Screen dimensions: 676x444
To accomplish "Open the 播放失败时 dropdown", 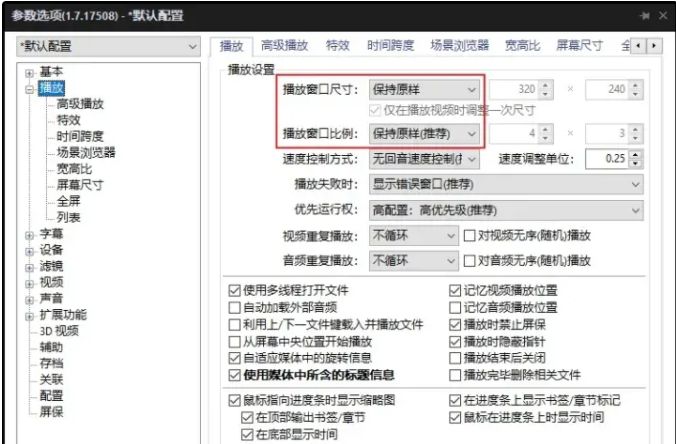I will pos(506,184).
